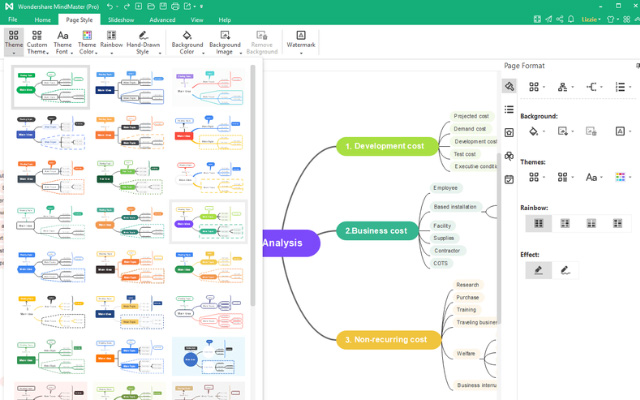
Task: Click the Watermark icon in right panel
Action: [620, 131]
